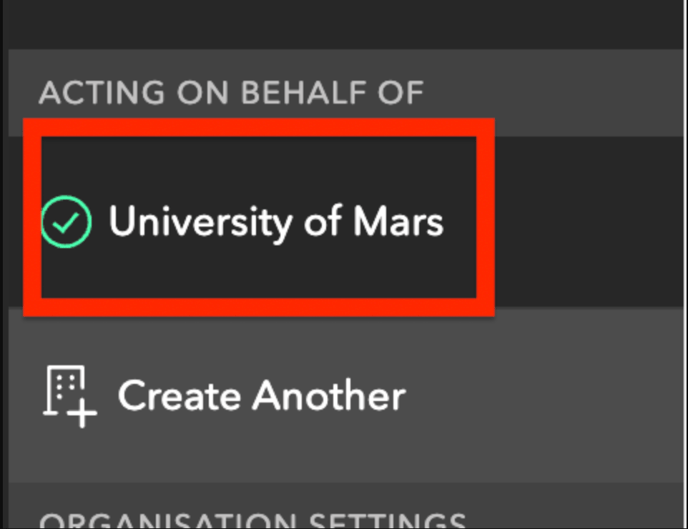Click the ACTING ON BEHALF OF header
688x529 pixels.
231,93
